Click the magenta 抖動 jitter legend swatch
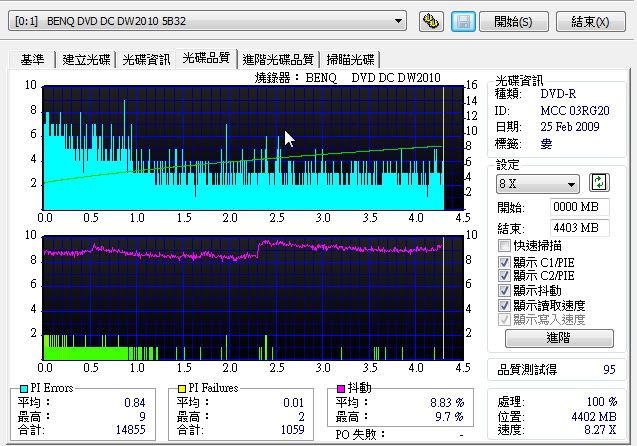This screenshot has width=637, height=446. coord(341,389)
